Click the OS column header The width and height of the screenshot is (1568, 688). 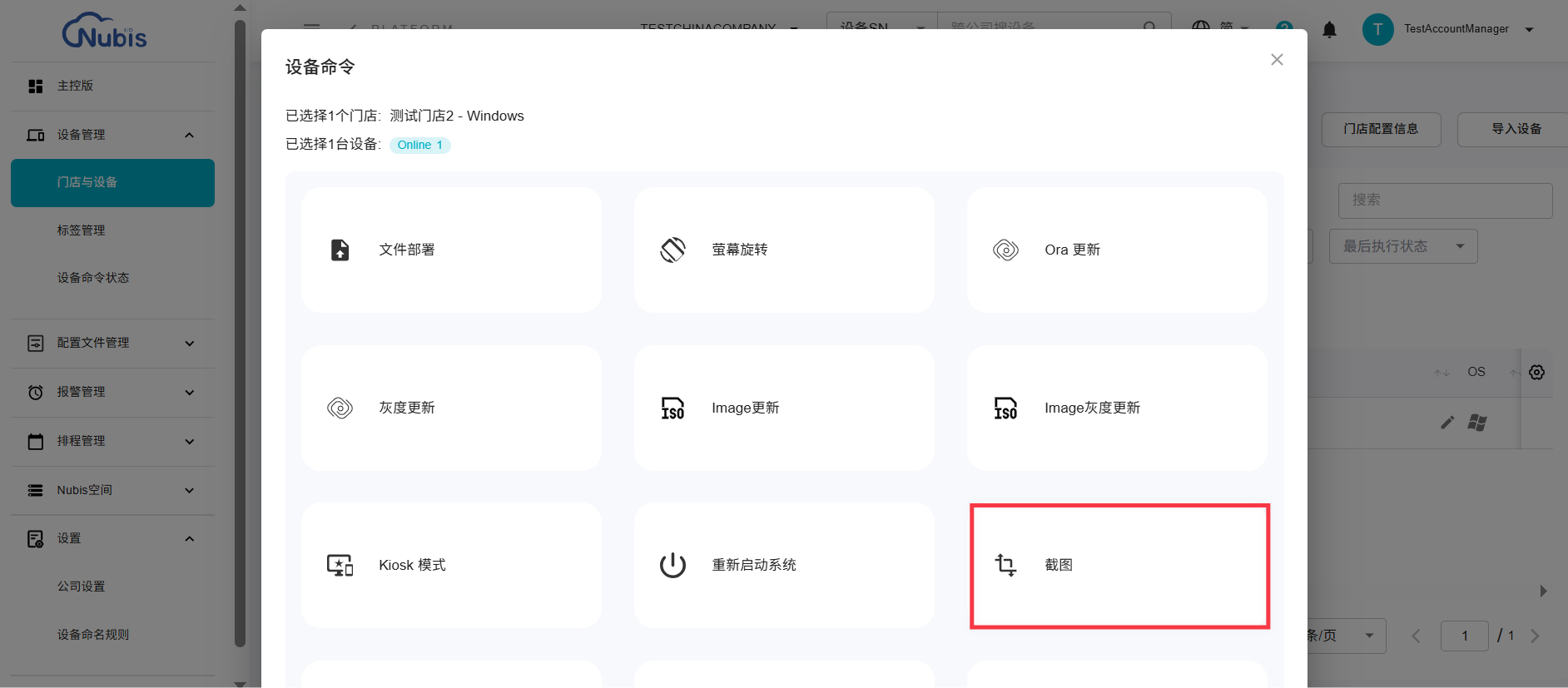[x=1476, y=372]
